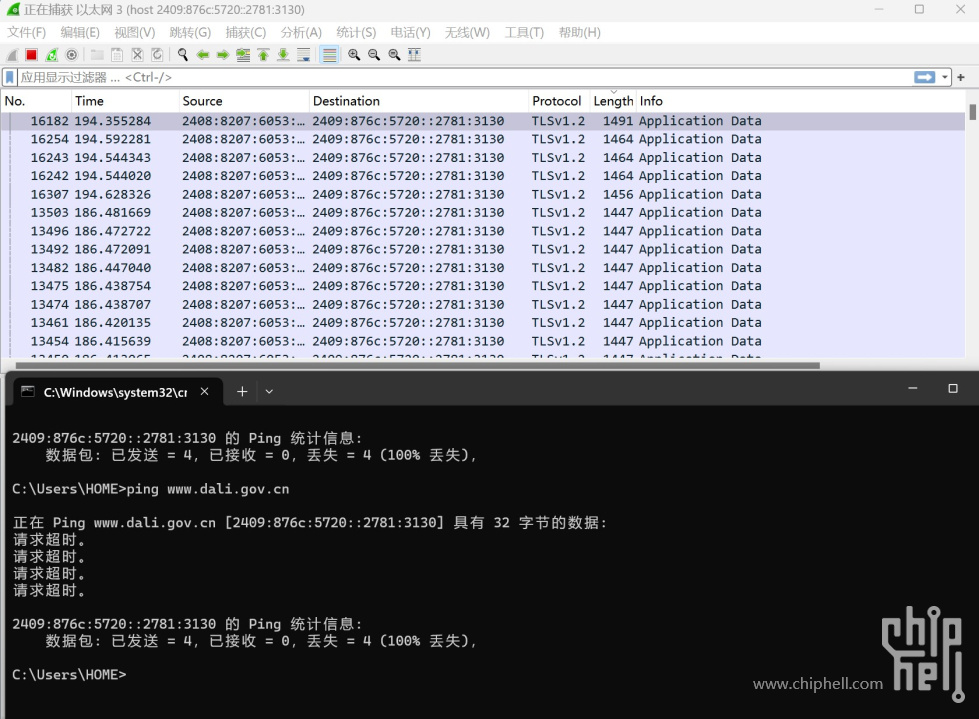The image size is (979, 719).
Task: Go to specified packet icon
Action: pos(243,55)
